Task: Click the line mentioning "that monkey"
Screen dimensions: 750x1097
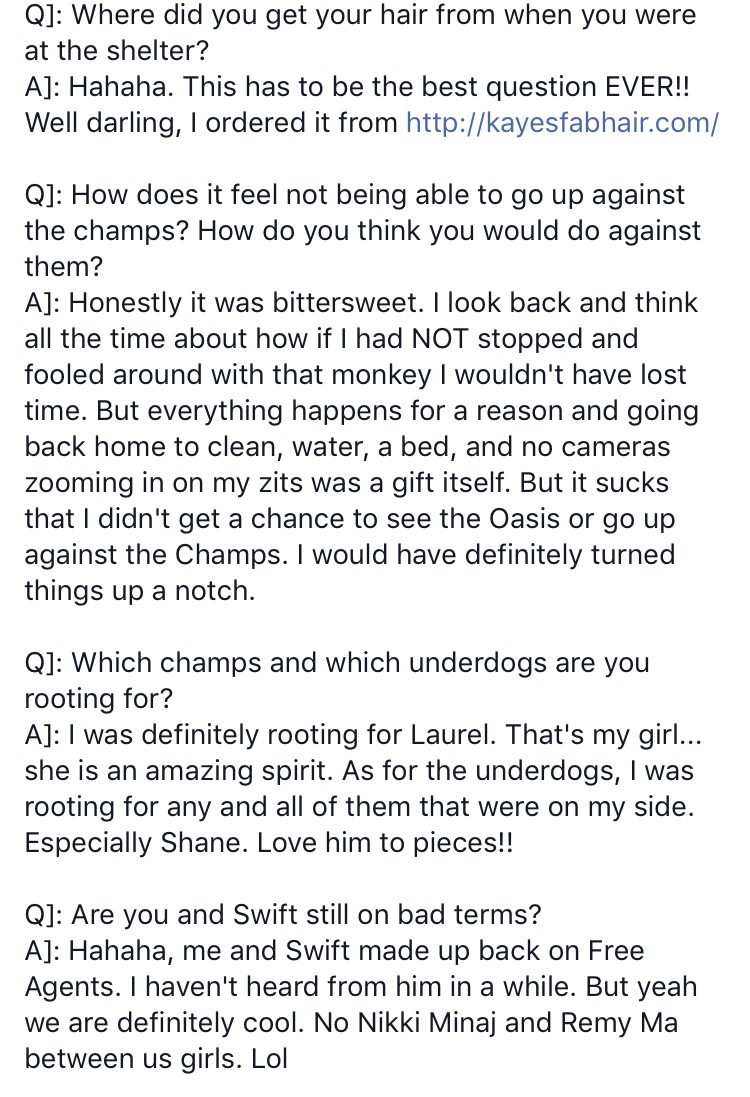Action: pyautogui.click(x=355, y=375)
